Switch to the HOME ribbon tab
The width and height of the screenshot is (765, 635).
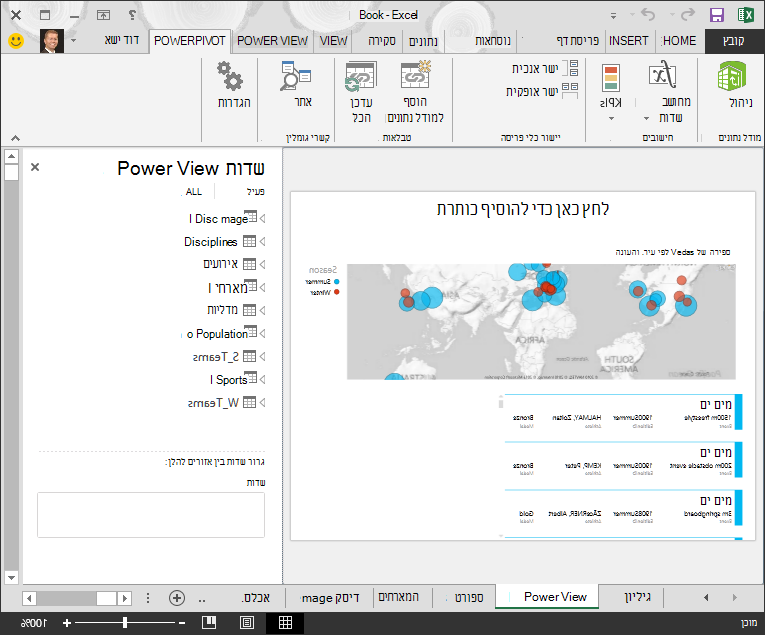pos(679,41)
